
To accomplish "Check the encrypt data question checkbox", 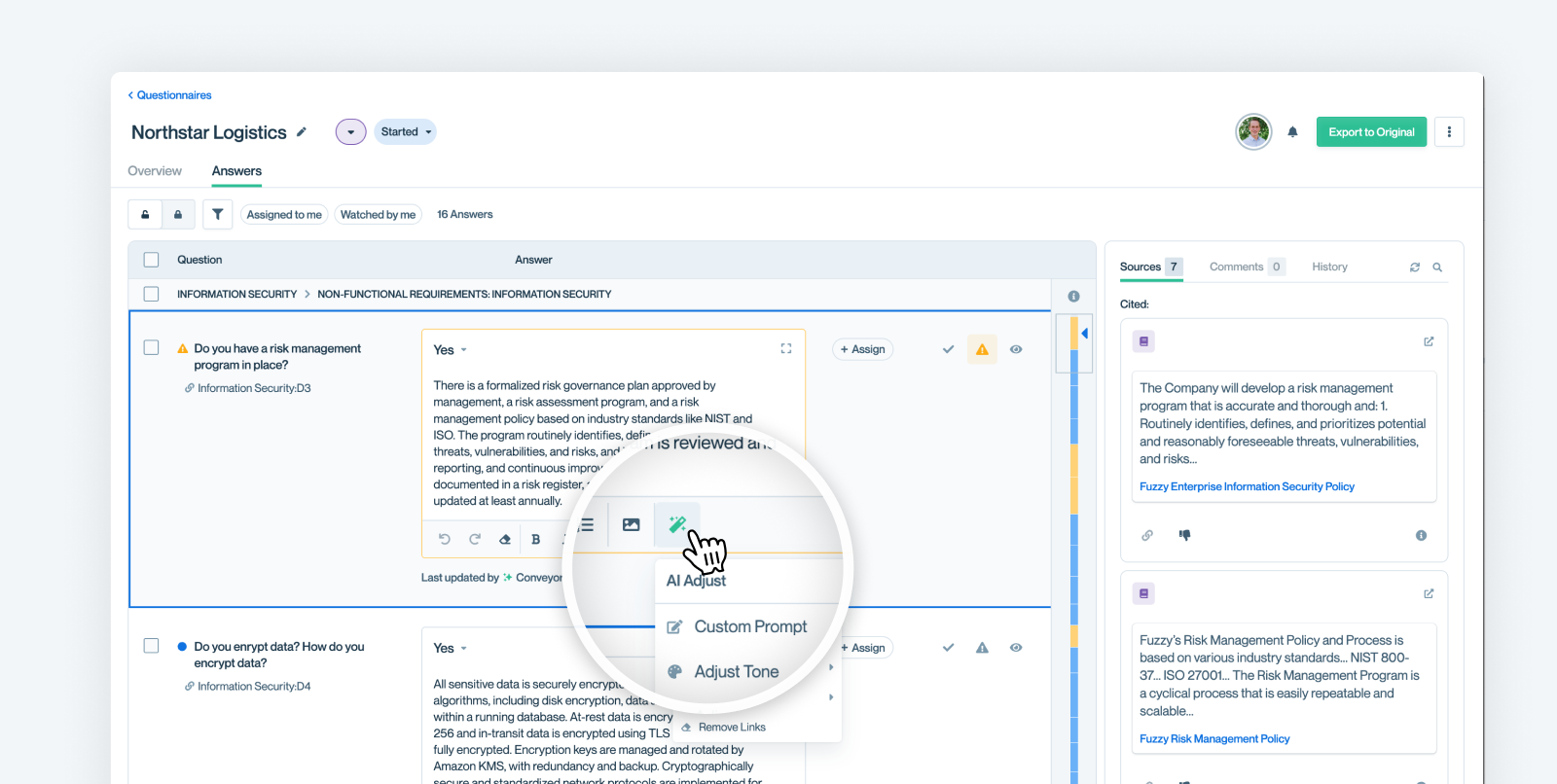I will tap(151, 646).
